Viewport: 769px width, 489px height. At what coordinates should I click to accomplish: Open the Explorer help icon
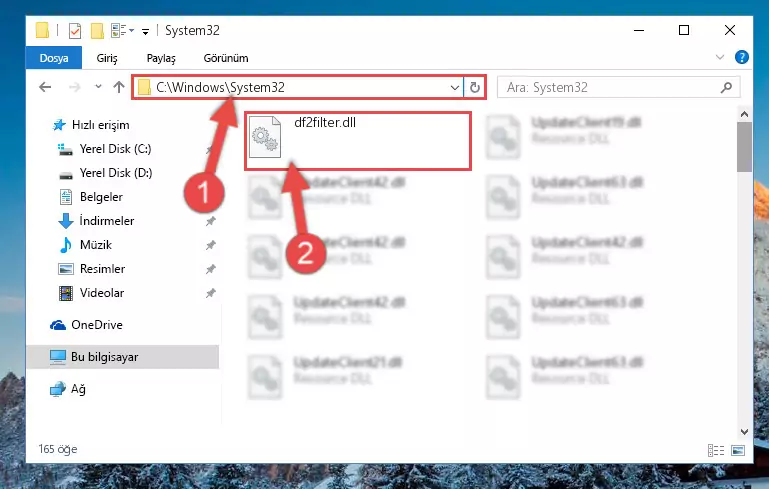pyautogui.click(x=742, y=57)
